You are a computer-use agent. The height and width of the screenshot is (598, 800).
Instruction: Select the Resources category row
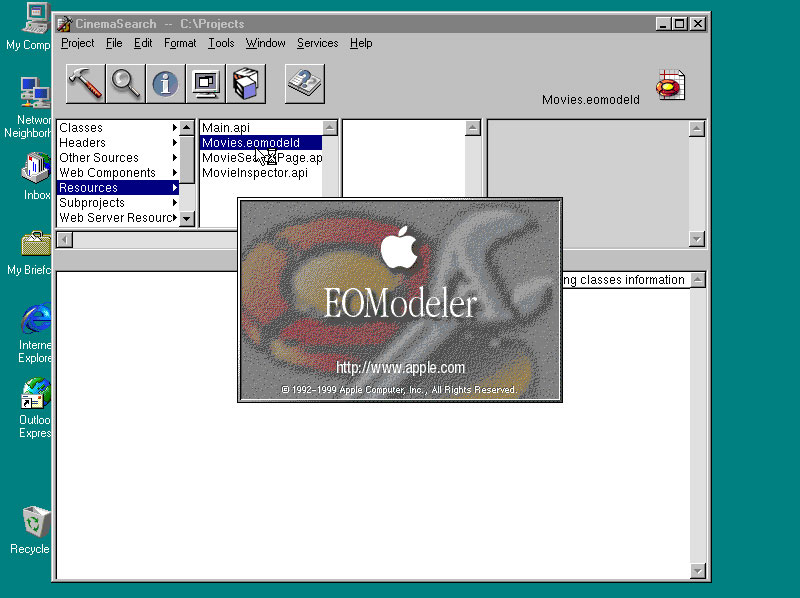[x=118, y=188]
